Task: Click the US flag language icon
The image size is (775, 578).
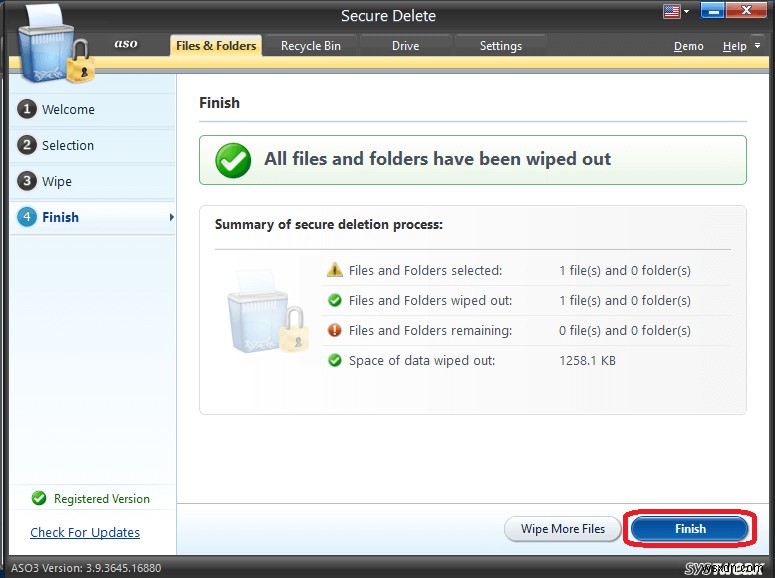Action: click(672, 12)
